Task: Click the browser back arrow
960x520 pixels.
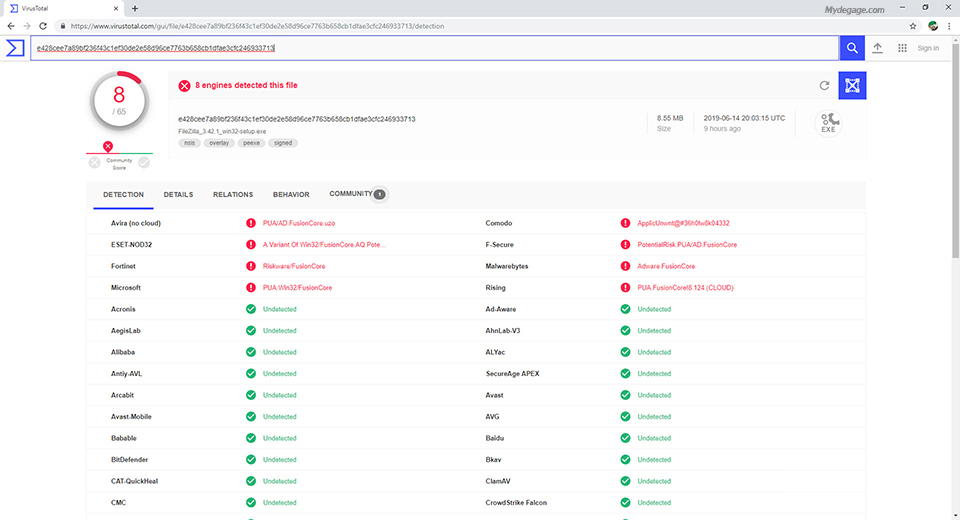Action: [x=10, y=26]
